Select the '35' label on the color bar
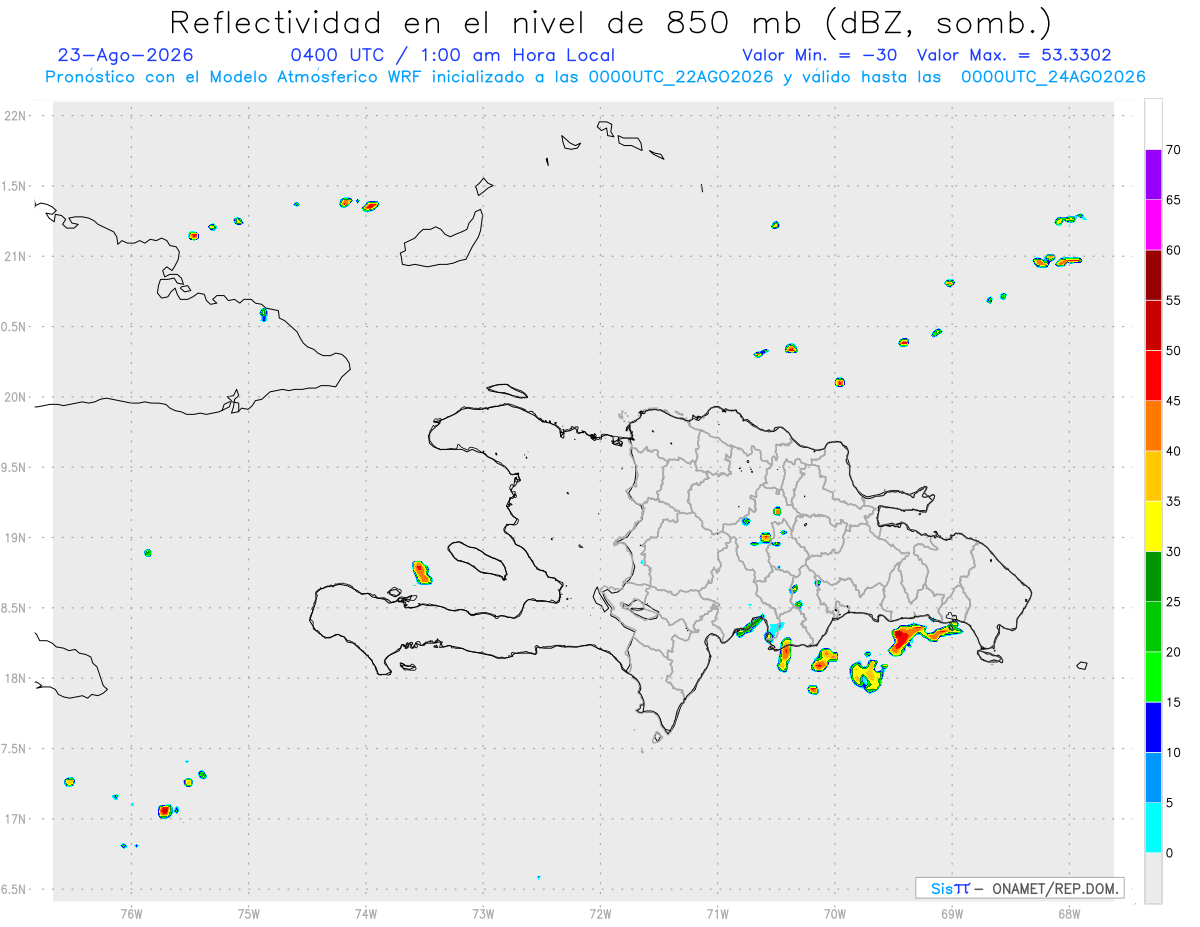The width and height of the screenshot is (1200, 927). click(x=1174, y=501)
